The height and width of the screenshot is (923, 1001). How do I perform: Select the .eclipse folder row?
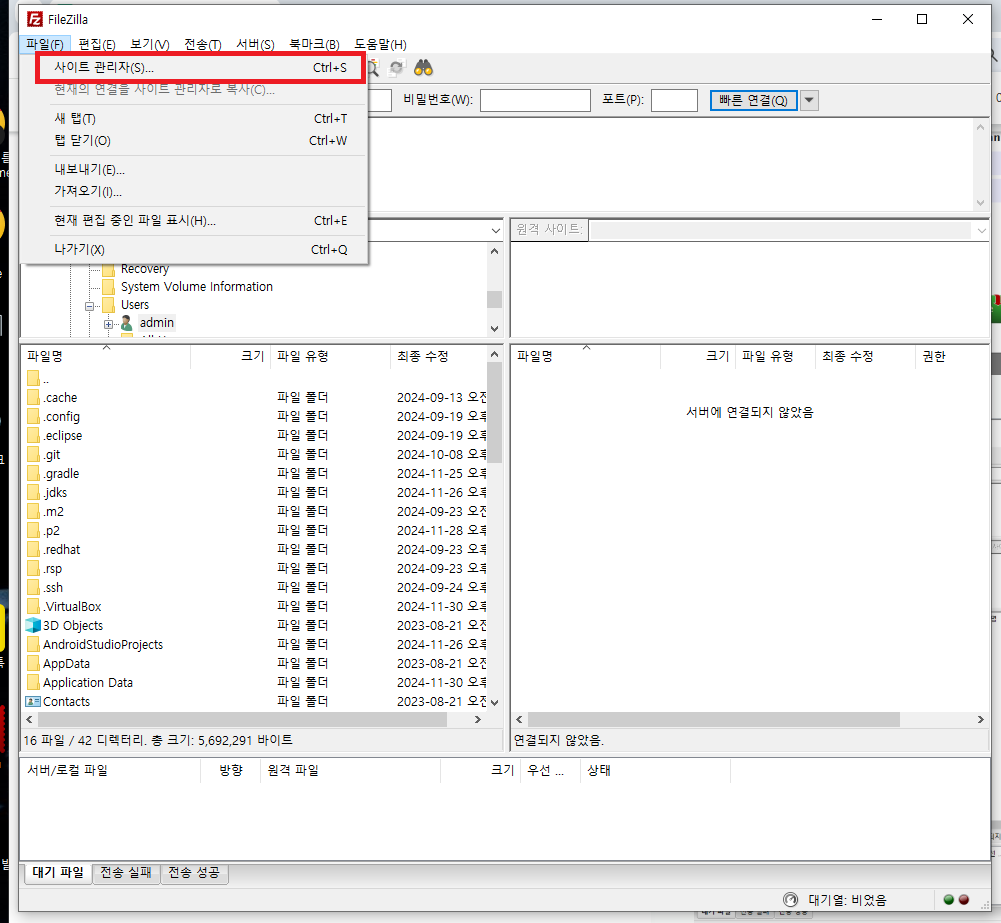tap(255, 436)
